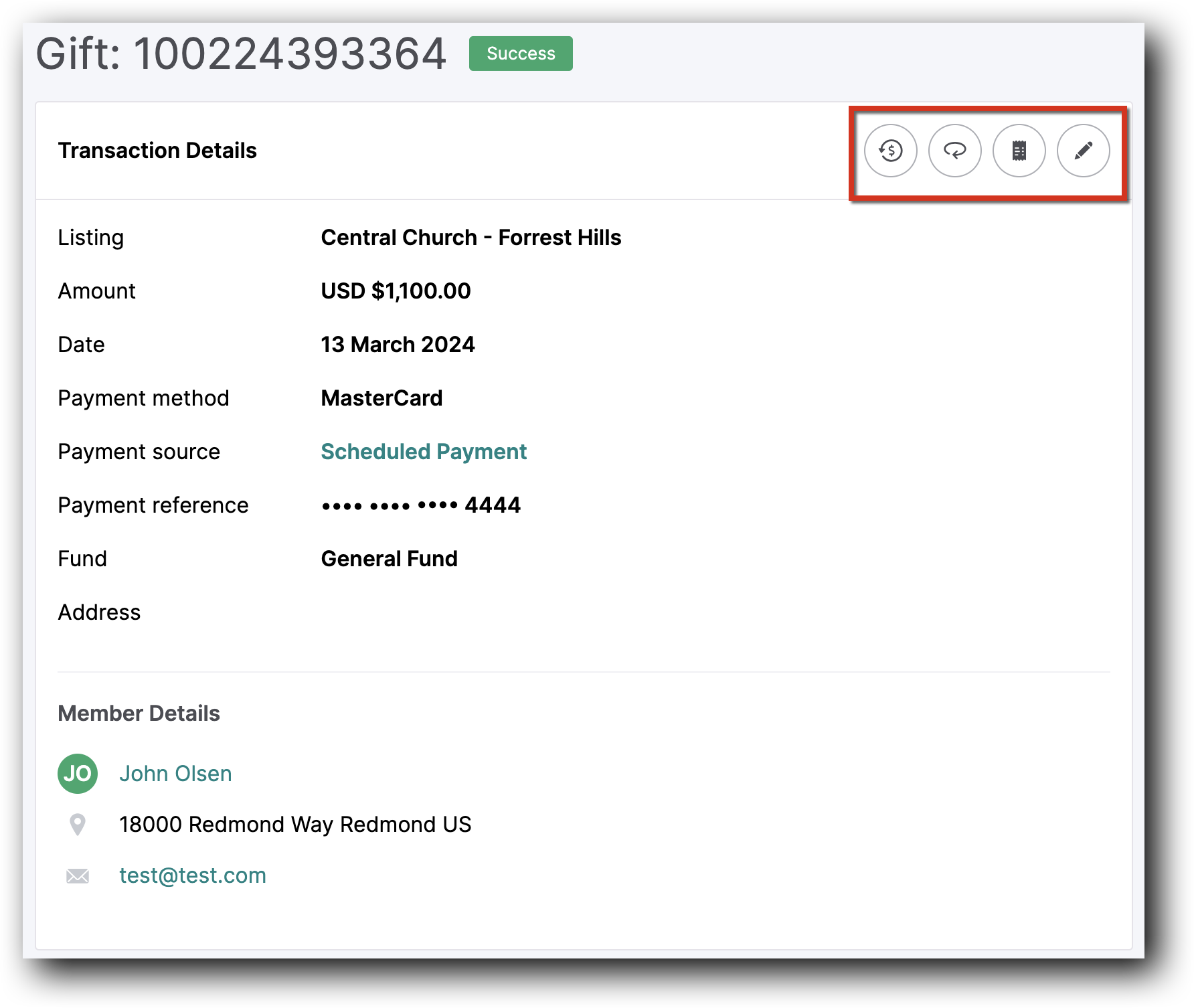Screen dimensions: 1194x1008
Task: Click the retry transaction loop icon
Action: [955, 151]
